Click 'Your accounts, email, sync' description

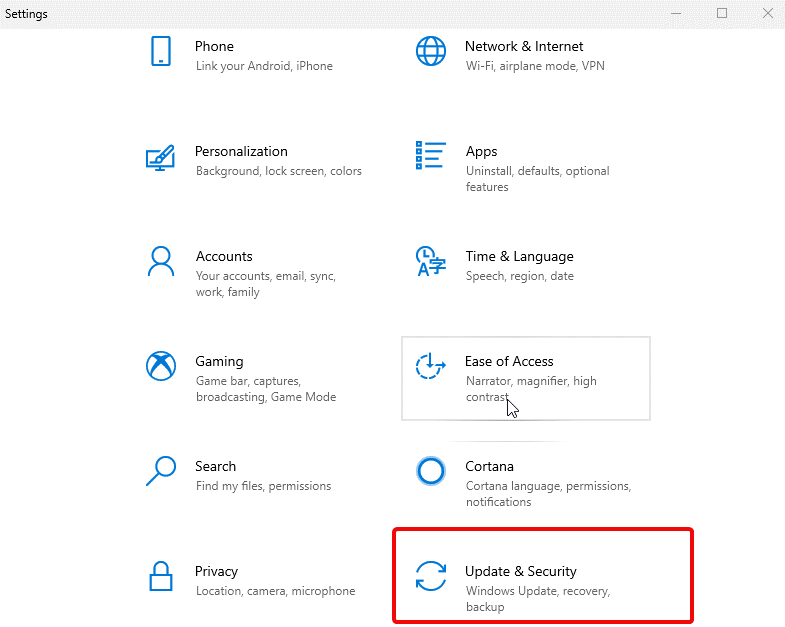pos(266,284)
